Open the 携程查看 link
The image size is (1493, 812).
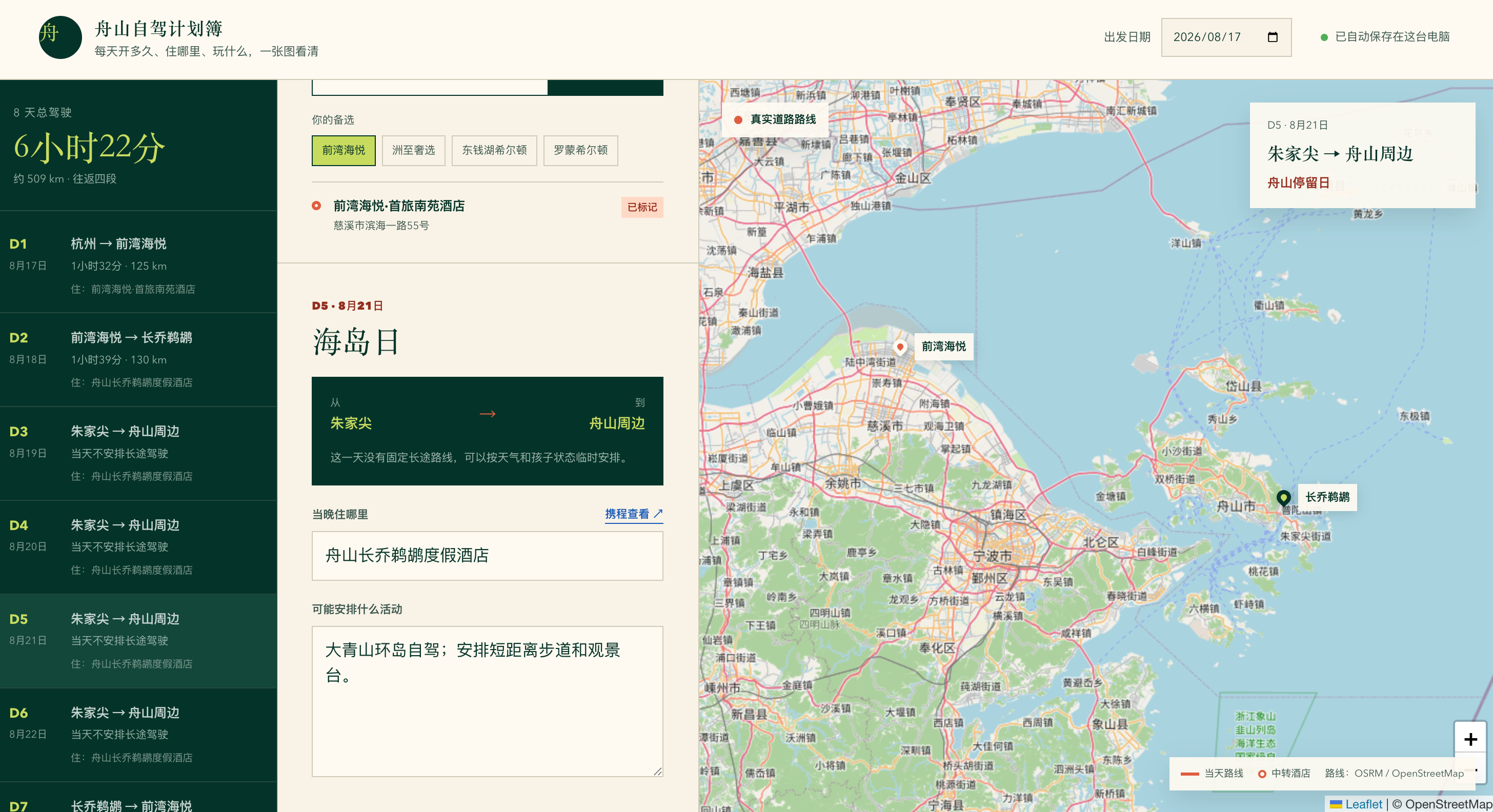tap(634, 514)
